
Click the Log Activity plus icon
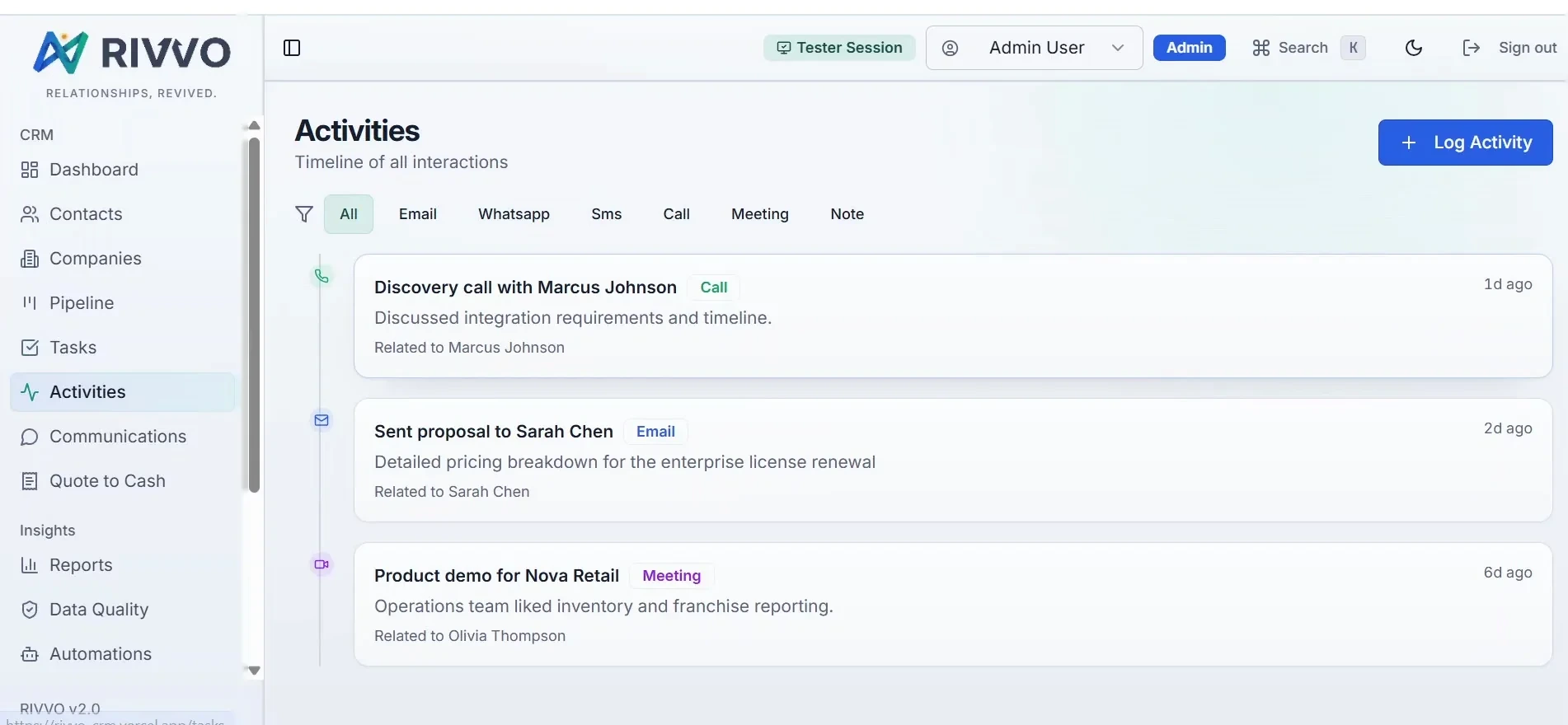(x=1409, y=143)
